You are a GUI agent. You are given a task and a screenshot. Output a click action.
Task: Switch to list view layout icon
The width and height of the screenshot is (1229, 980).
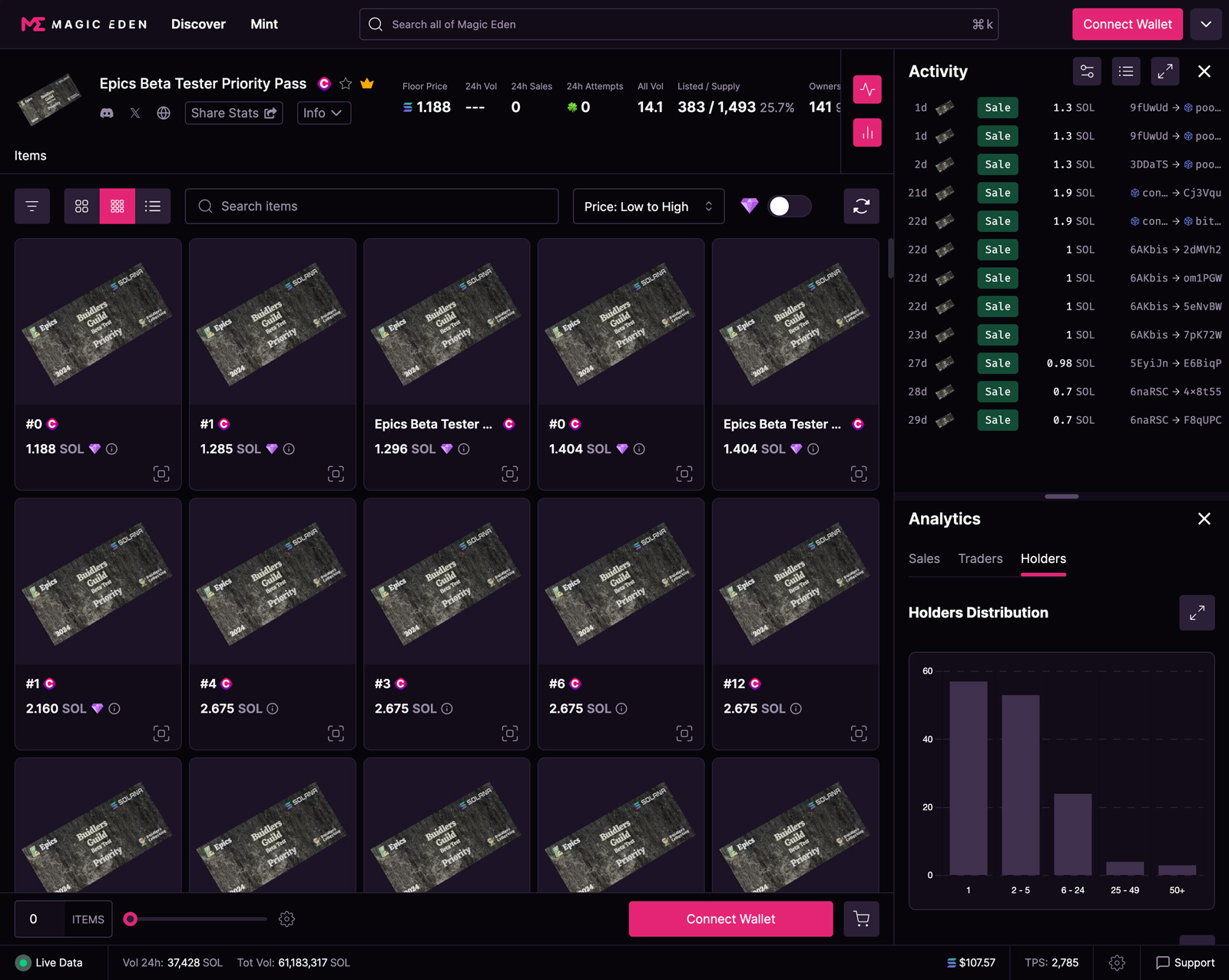153,207
